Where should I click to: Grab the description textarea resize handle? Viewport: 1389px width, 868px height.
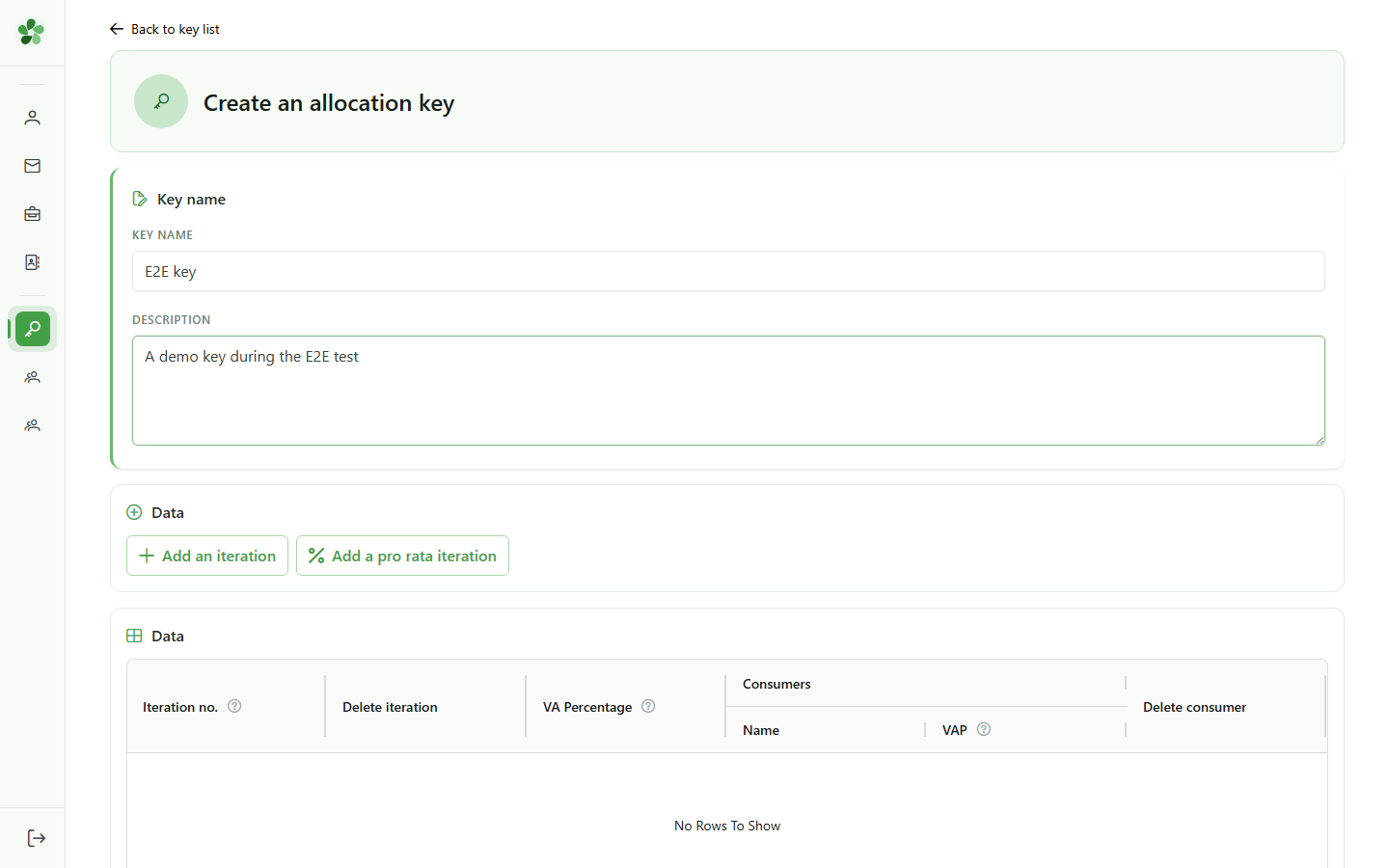point(1320,440)
